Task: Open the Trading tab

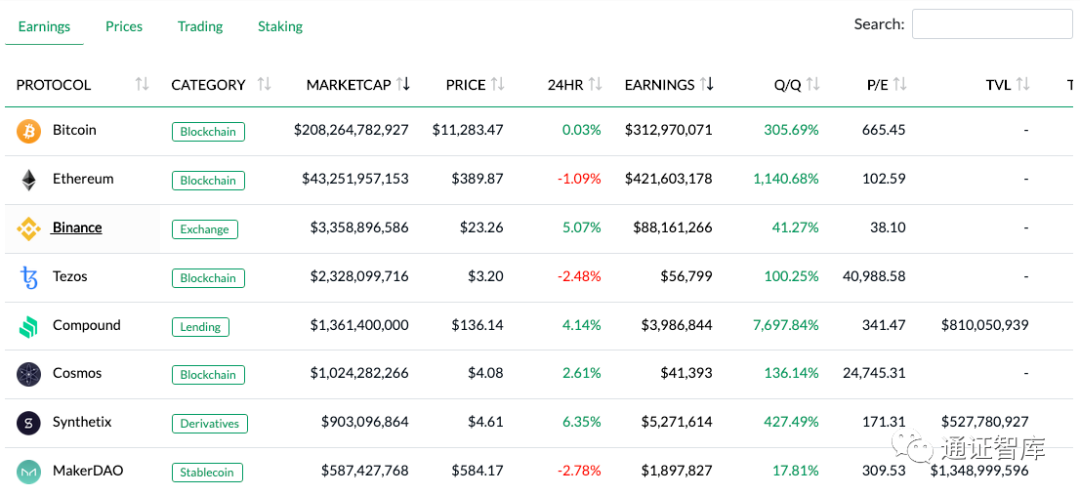Action: coord(200,27)
